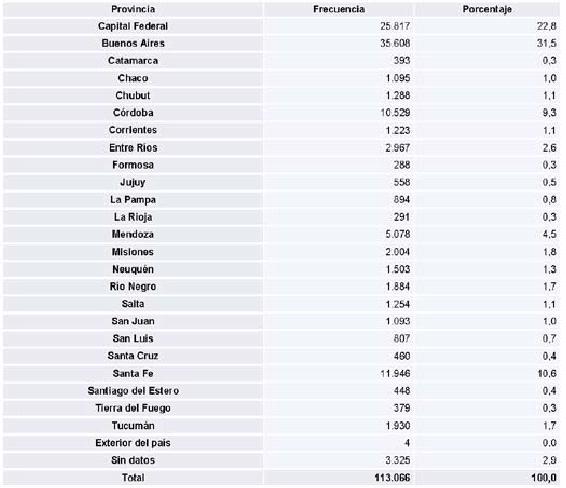This screenshot has width=566, height=488.
Task: Click the Neuquén province name
Action: (x=133, y=269)
